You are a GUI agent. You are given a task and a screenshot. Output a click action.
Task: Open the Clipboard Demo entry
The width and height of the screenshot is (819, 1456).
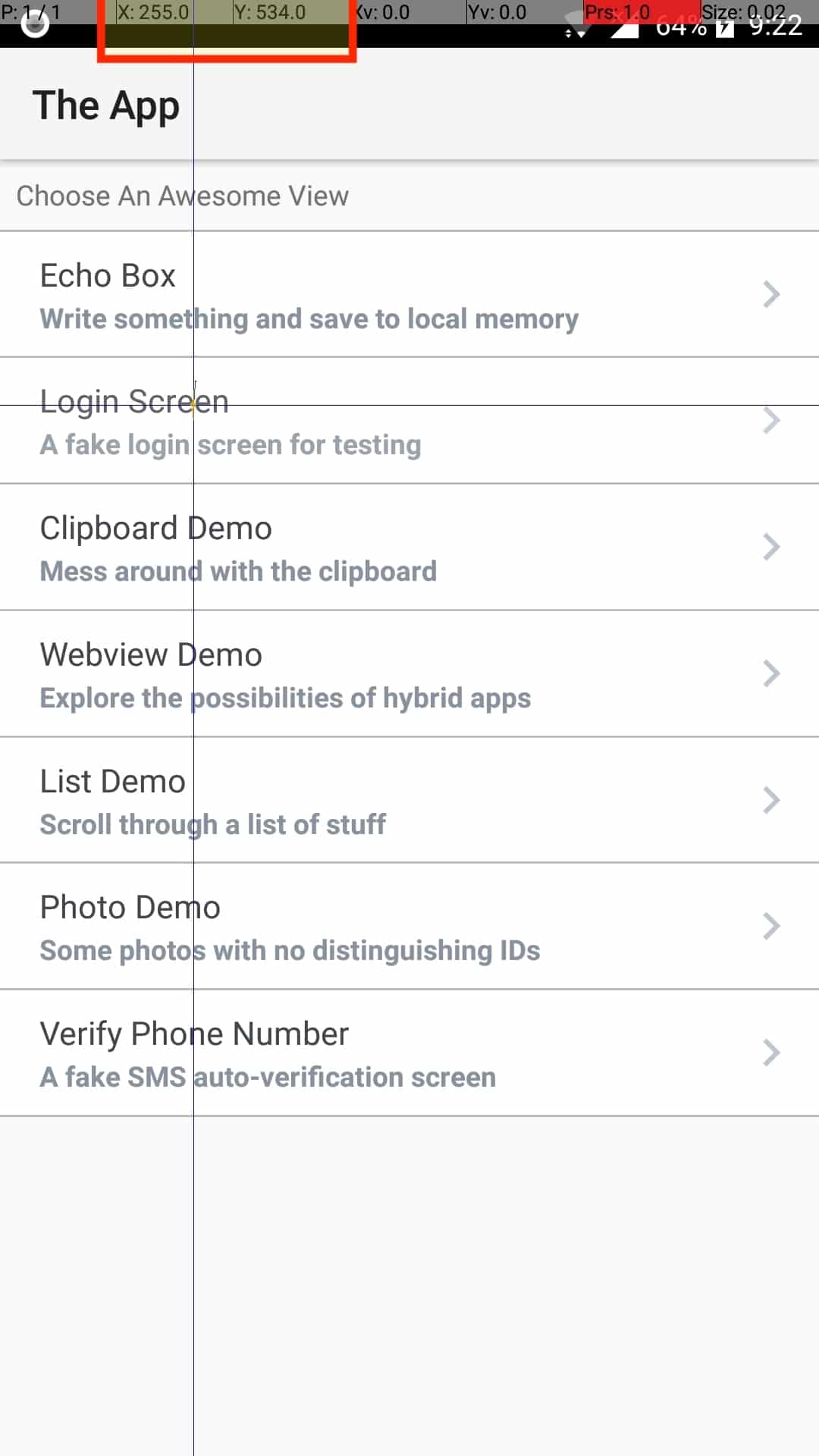[x=155, y=529]
